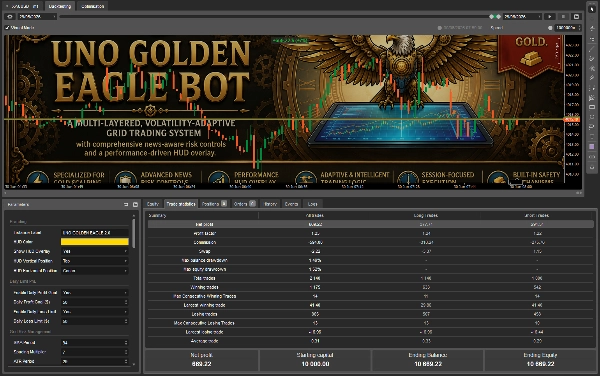Select the trend line drawing tool
Image resolution: width=600 pixels, height=376 pixels.
592,48
